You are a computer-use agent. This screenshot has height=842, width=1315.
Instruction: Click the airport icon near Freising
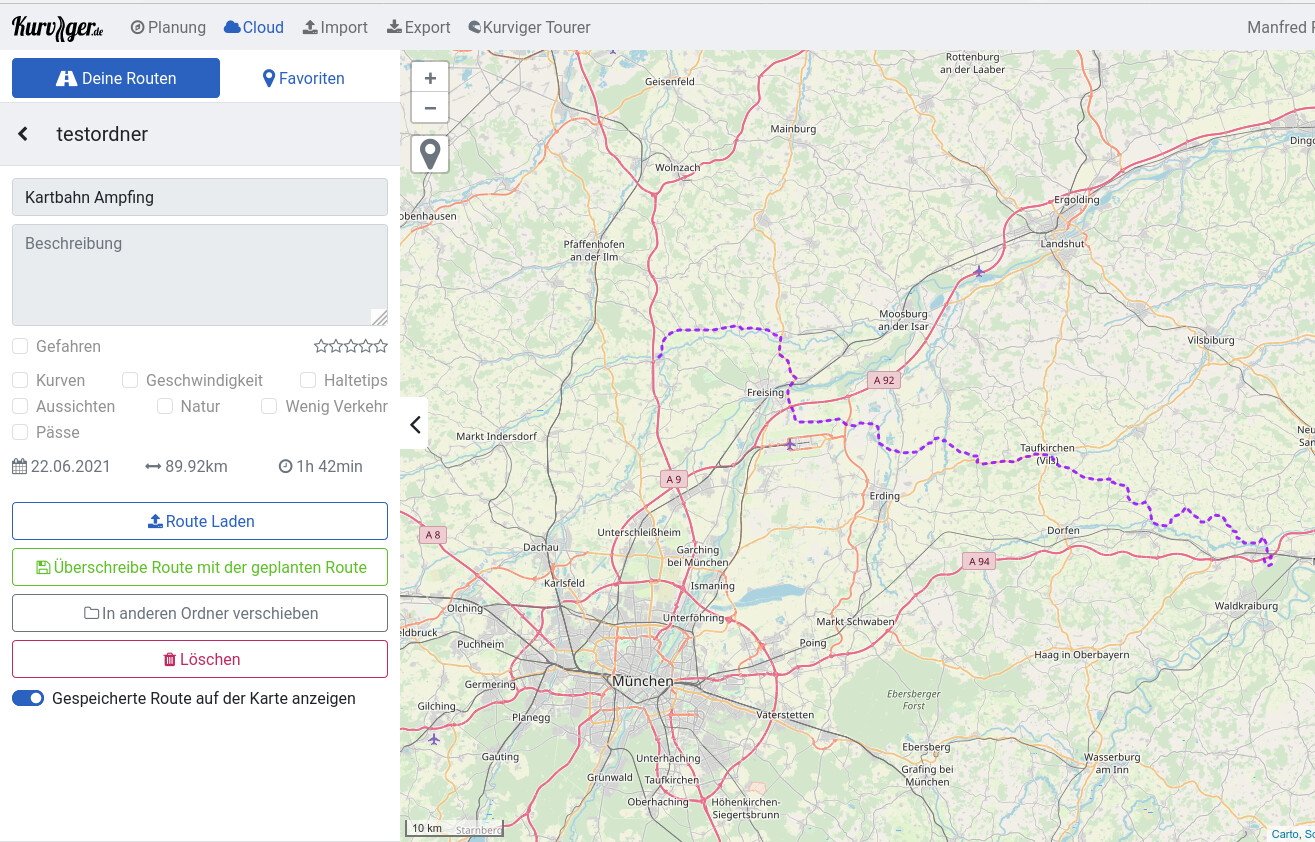click(791, 442)
